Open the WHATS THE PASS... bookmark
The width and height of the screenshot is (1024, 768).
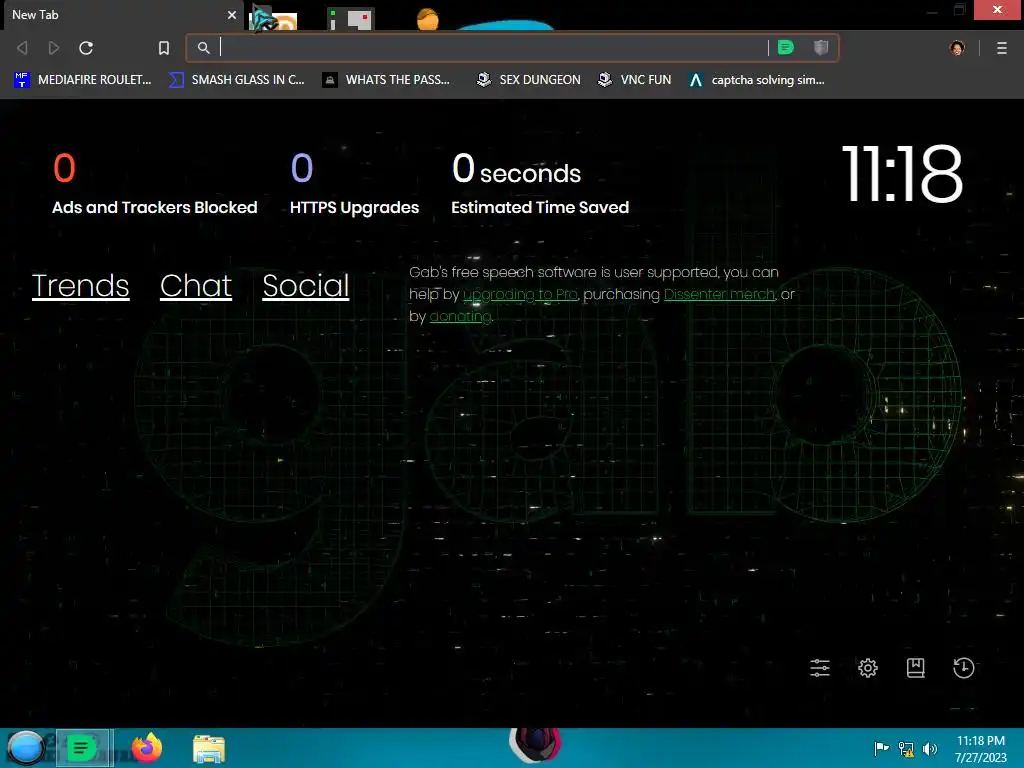coord(387,80)
